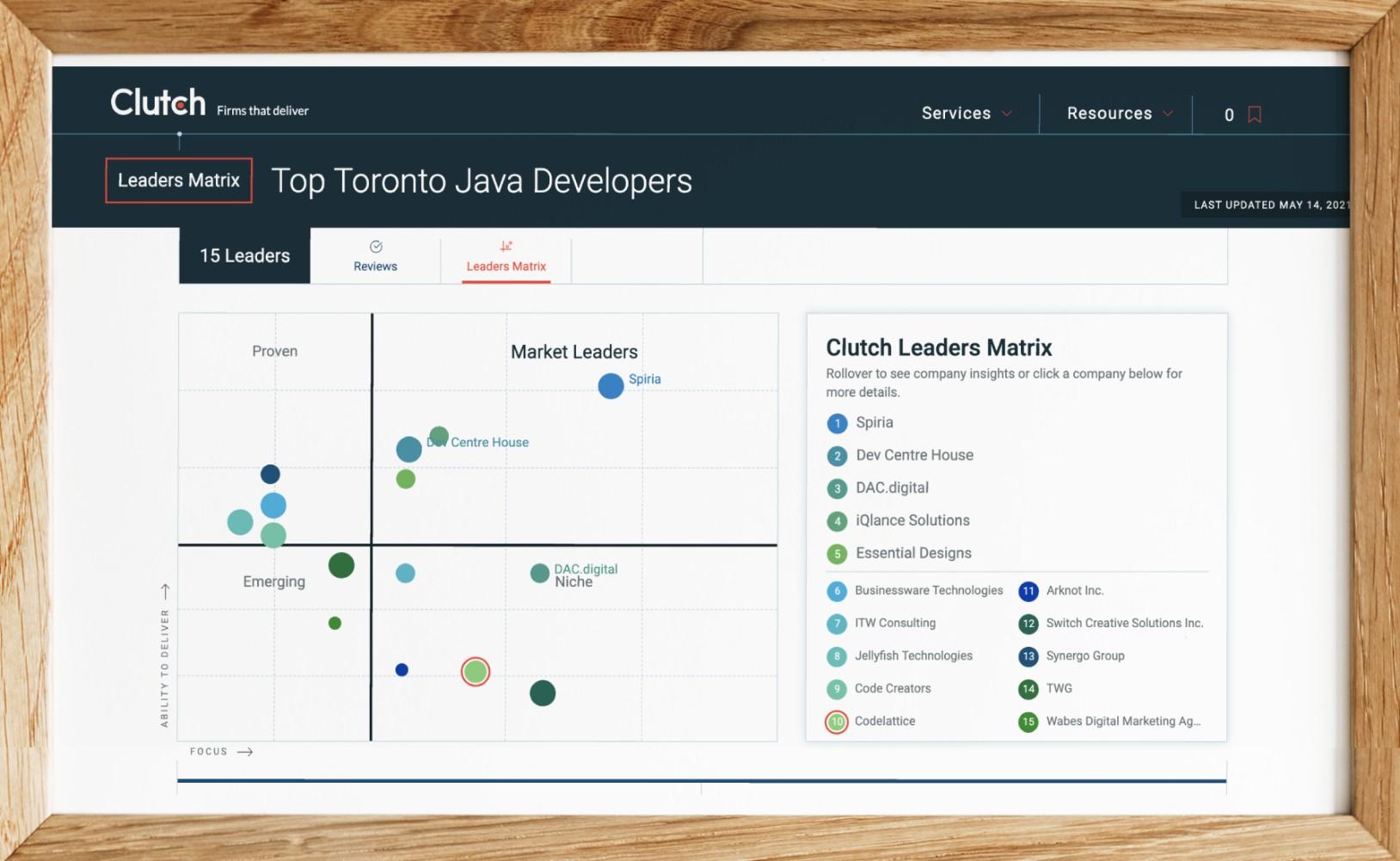1400x861 pixels.
Task: Open Spiria in the leaders list
Action: point(875,422)
